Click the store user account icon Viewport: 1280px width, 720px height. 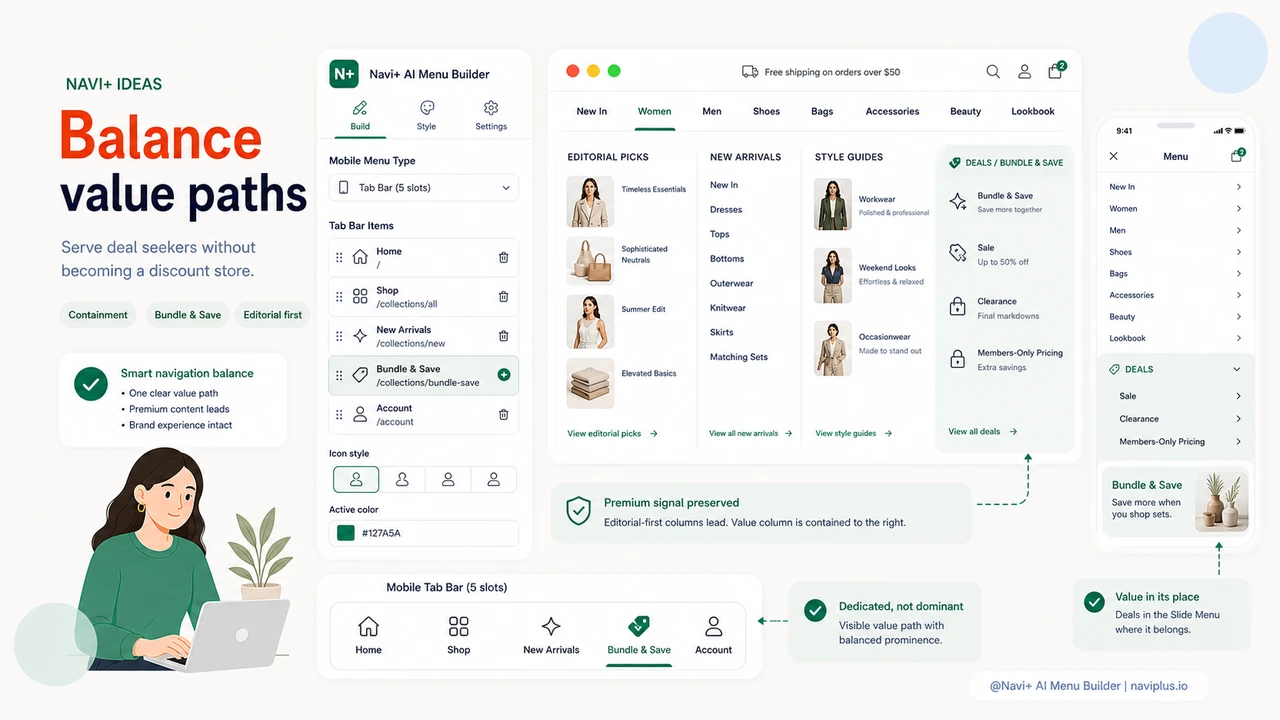(1024, 72)
